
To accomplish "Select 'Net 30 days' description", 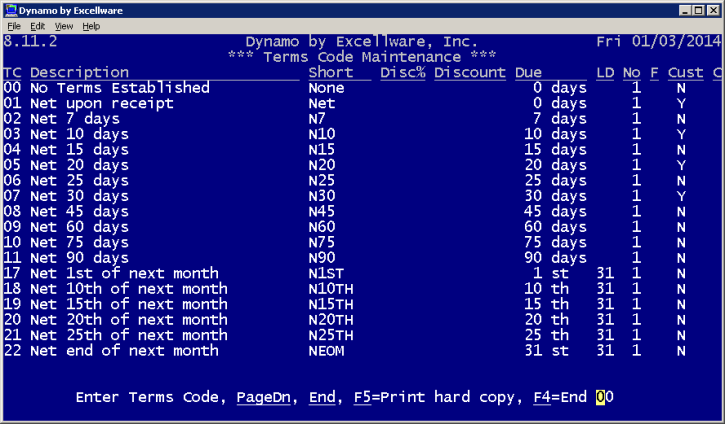I will tap(79, 196).
